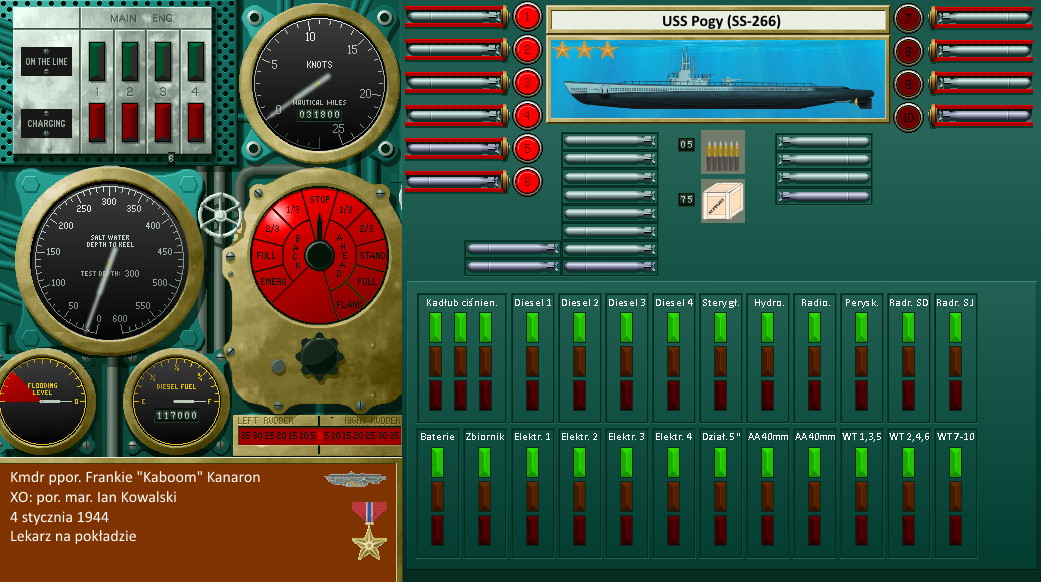Toggle main engine 4 red charging switch
1041x582 pixels.
(x=196, y=122)
